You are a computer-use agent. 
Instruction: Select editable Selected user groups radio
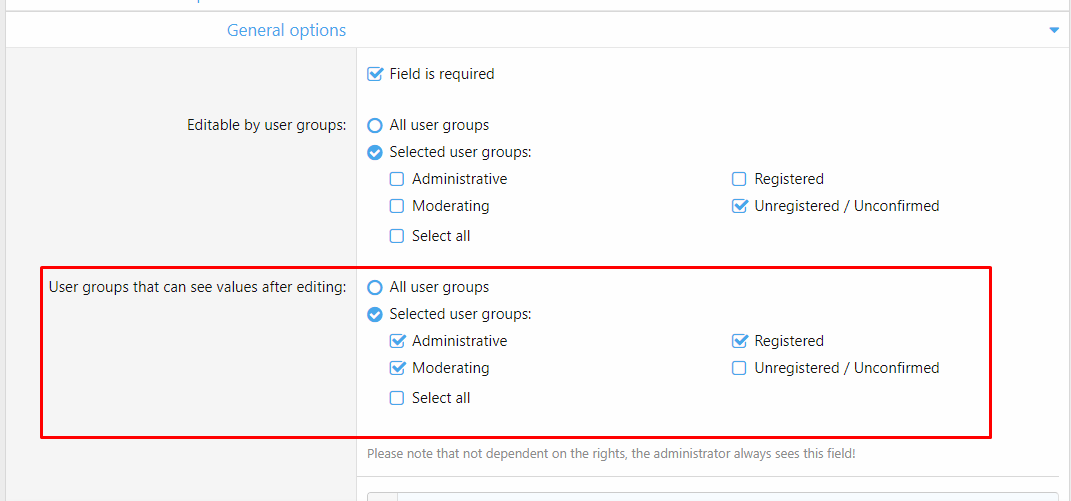375,153
